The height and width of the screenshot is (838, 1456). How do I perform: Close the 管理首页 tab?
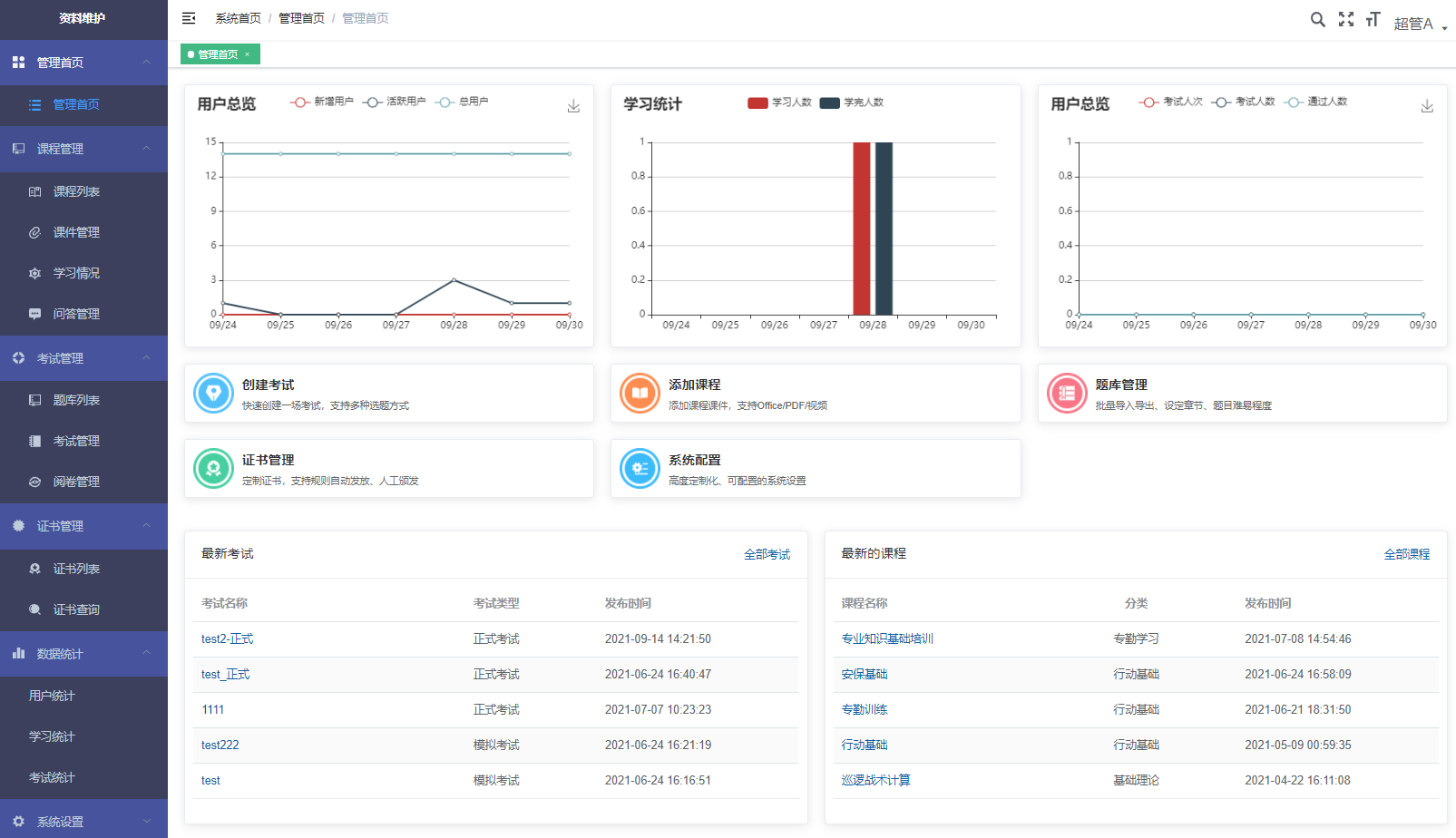pyautogui.click(x=247, y=54)
